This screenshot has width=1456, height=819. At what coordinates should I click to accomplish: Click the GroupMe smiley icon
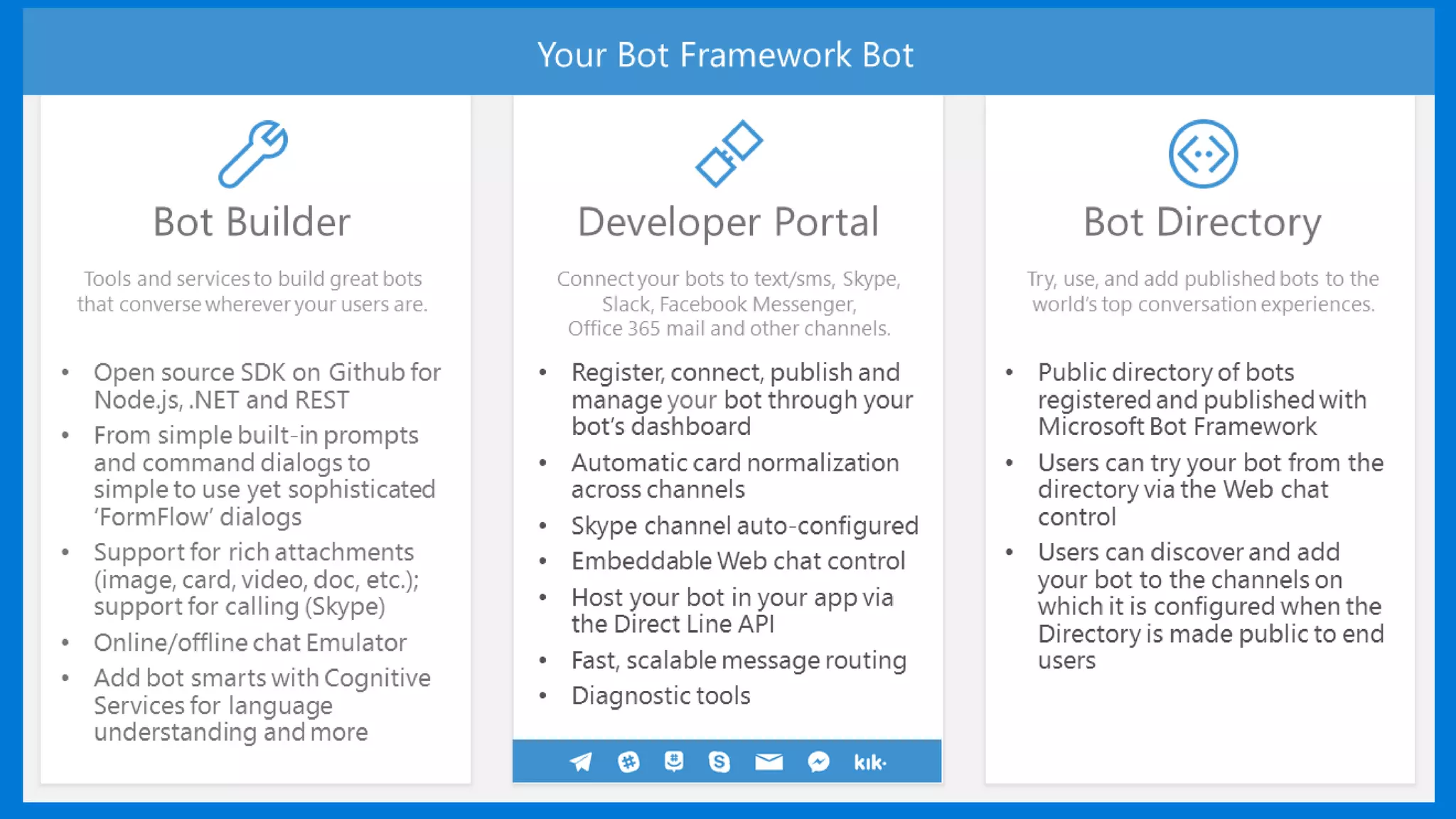click(673, 761)
